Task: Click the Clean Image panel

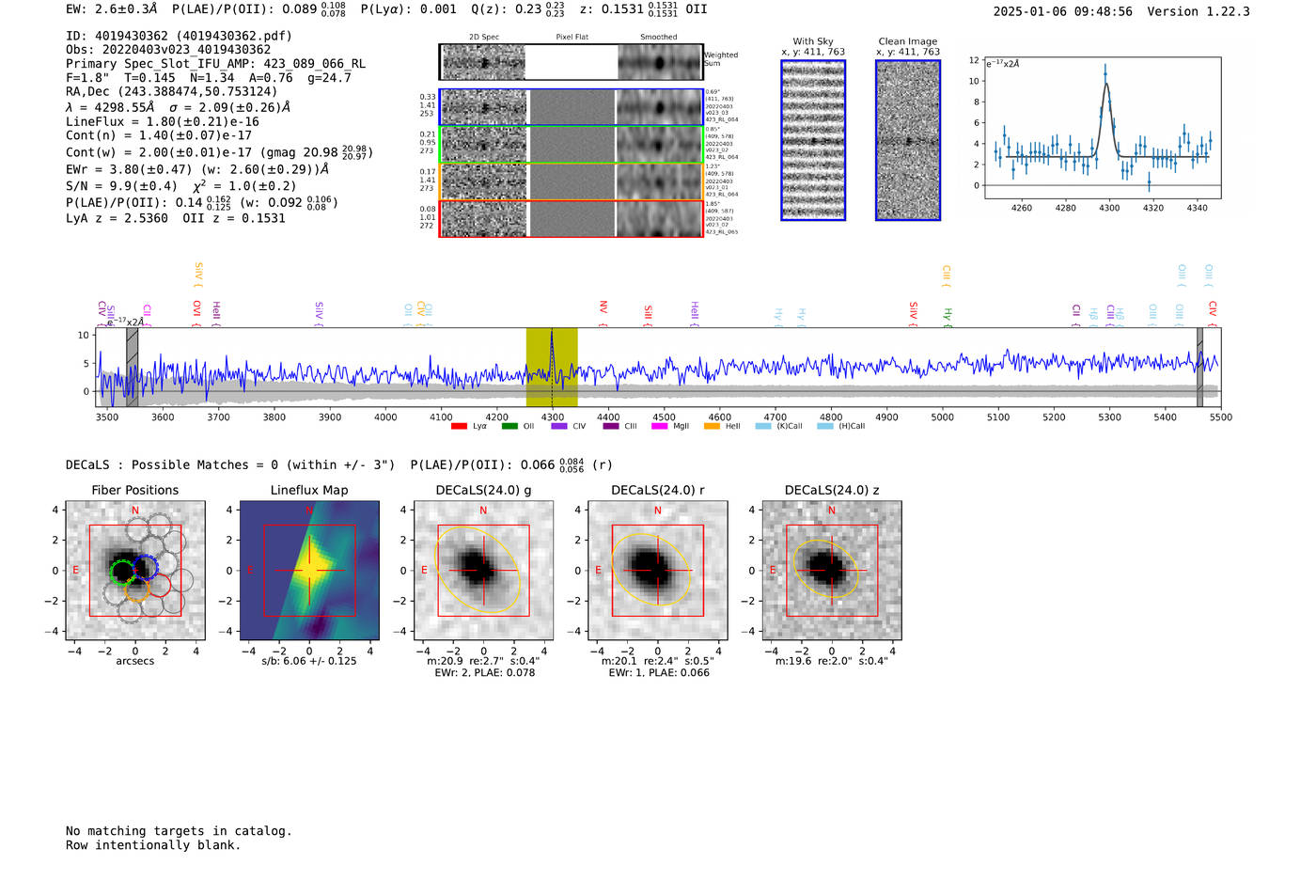Action: (908, 140)
